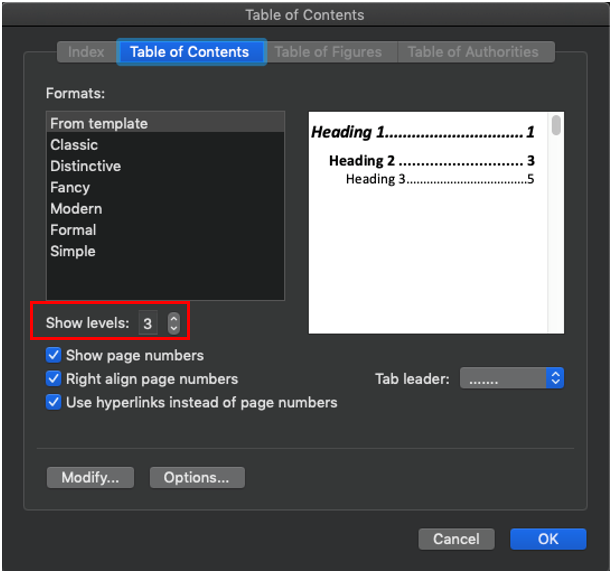Click the Show levels number field
This screenshot has width=613, height=574.
point(148,323)
